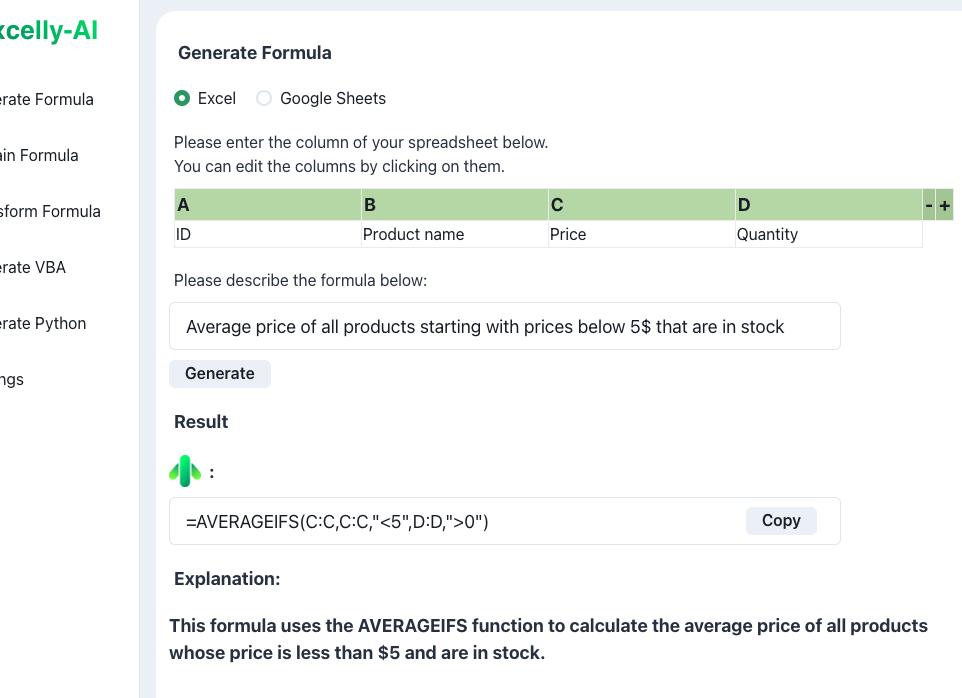This screenshot has height=698, width=962.
Task: Choose the Google Sheets radio option
Action: [x=264, y=98]
